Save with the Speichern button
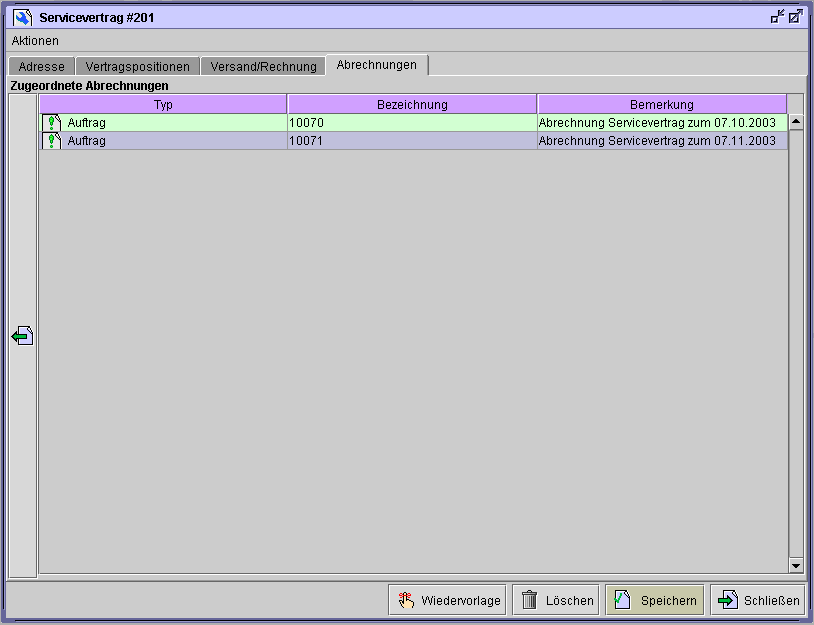The width and height of the screenshot is (814, 625). point(655,600)
